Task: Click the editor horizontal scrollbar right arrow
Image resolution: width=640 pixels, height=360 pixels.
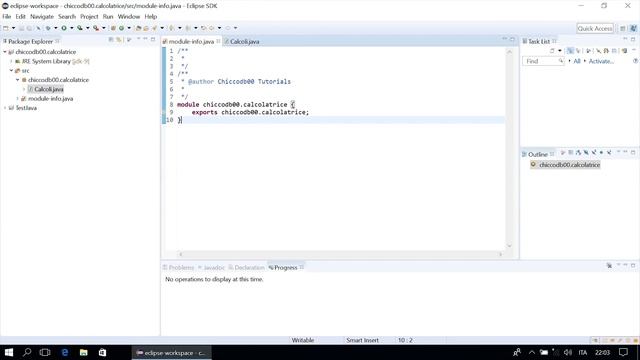Action: [x=500, y=254]
